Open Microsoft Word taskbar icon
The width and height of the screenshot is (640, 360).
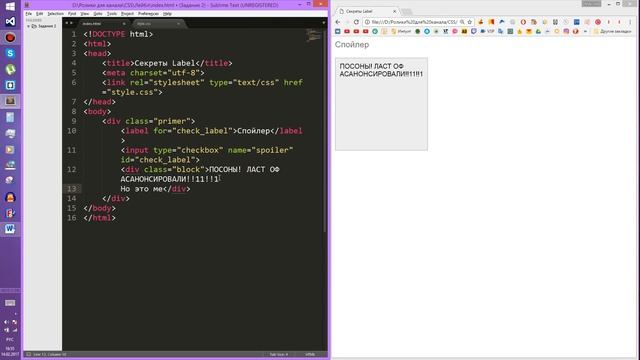[x=10, y=229]
